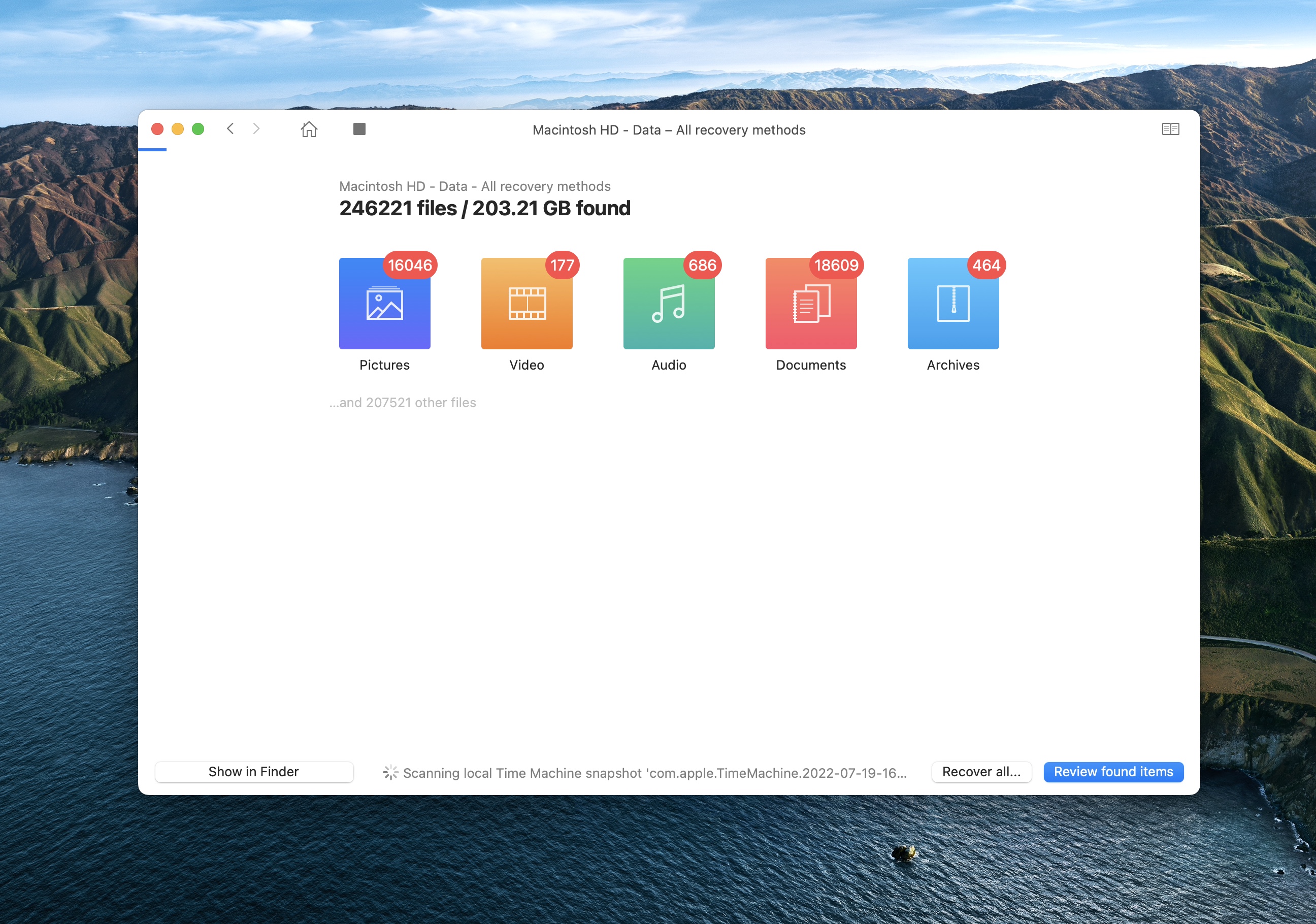Click the Time Machine snapshot scanning status
This screenshot has width=1316, height=924.
(654, 773)
